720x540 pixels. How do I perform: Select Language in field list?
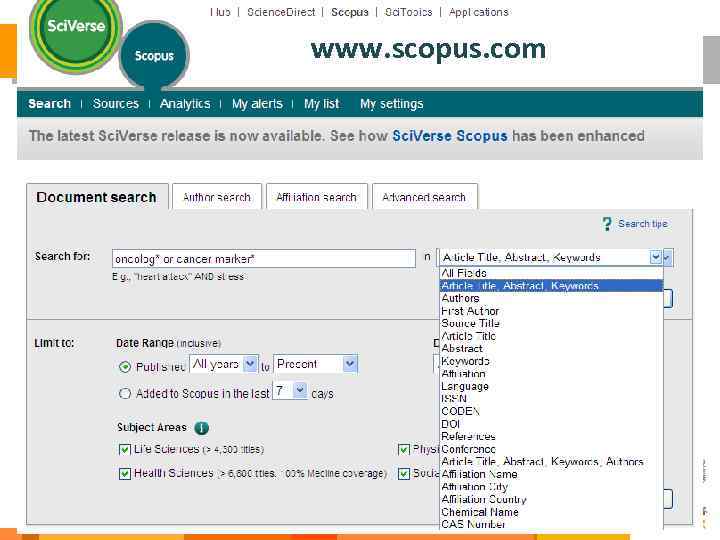click(x=551, y=386)
